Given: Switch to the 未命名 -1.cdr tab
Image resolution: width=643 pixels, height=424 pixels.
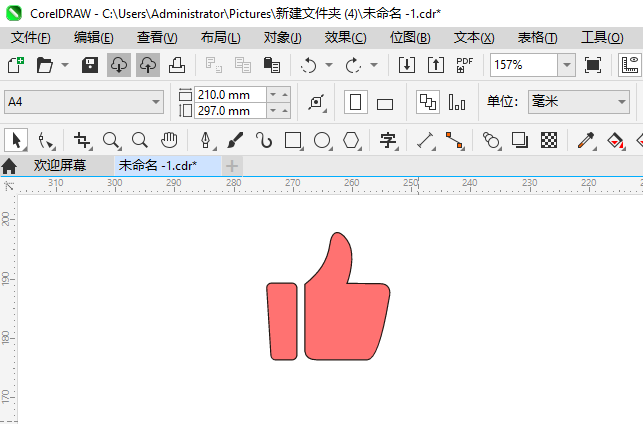Looking at the screenshot, I should pos(167,166).
